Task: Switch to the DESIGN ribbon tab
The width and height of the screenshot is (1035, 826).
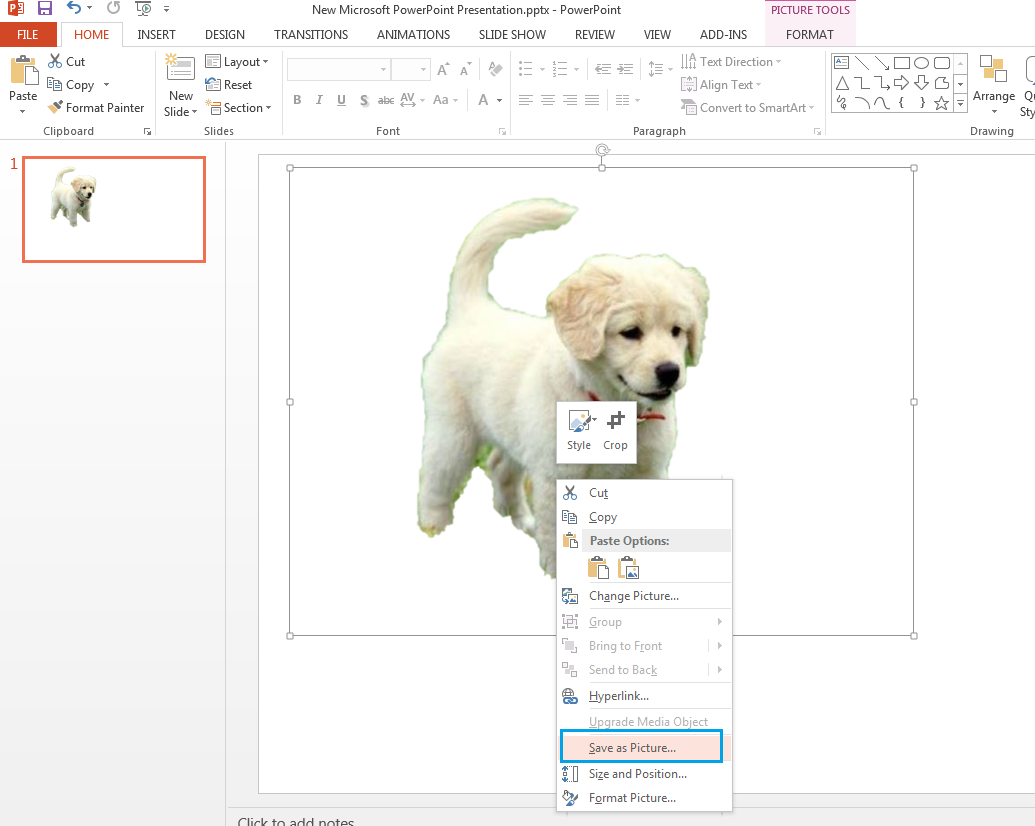Action: click(x=224, y=34)
